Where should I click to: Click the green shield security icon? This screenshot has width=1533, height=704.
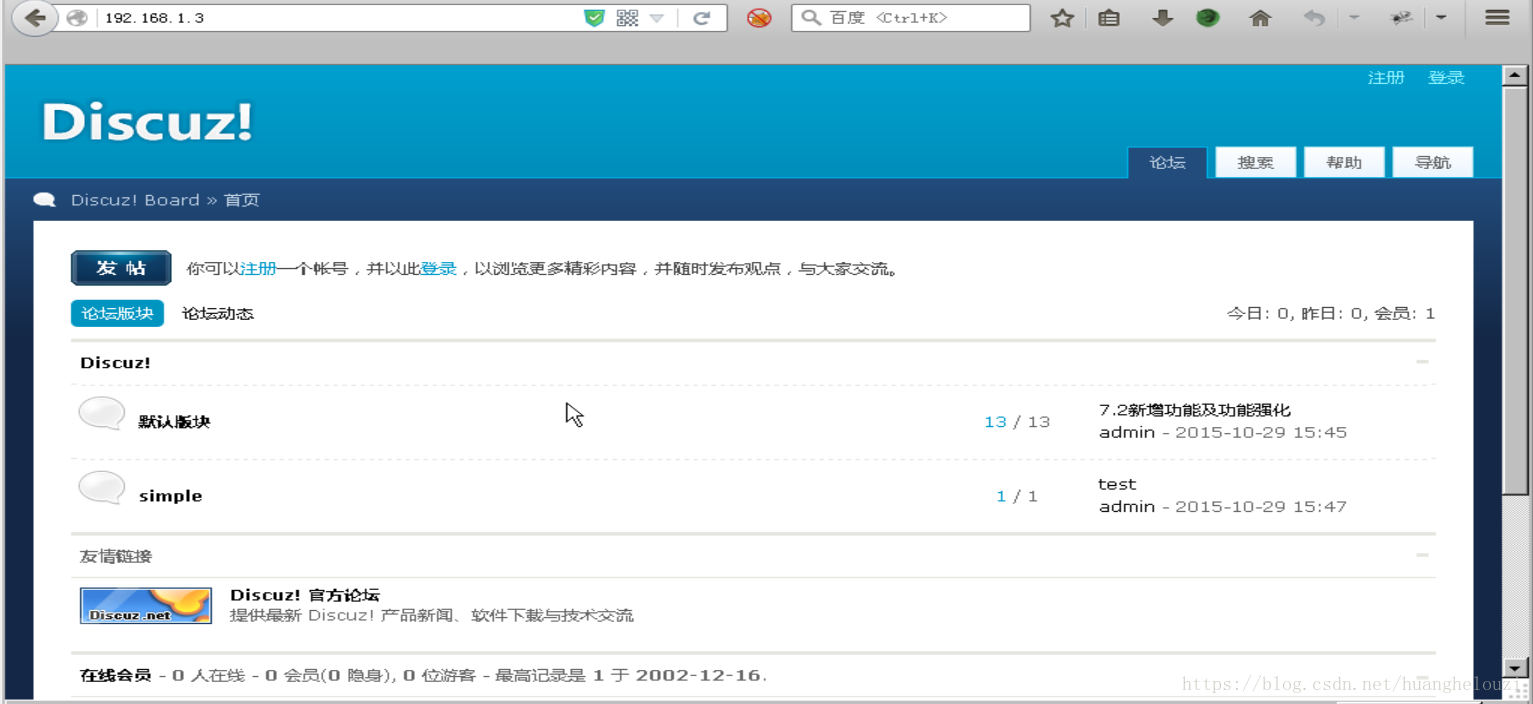(x=594, y=18)
